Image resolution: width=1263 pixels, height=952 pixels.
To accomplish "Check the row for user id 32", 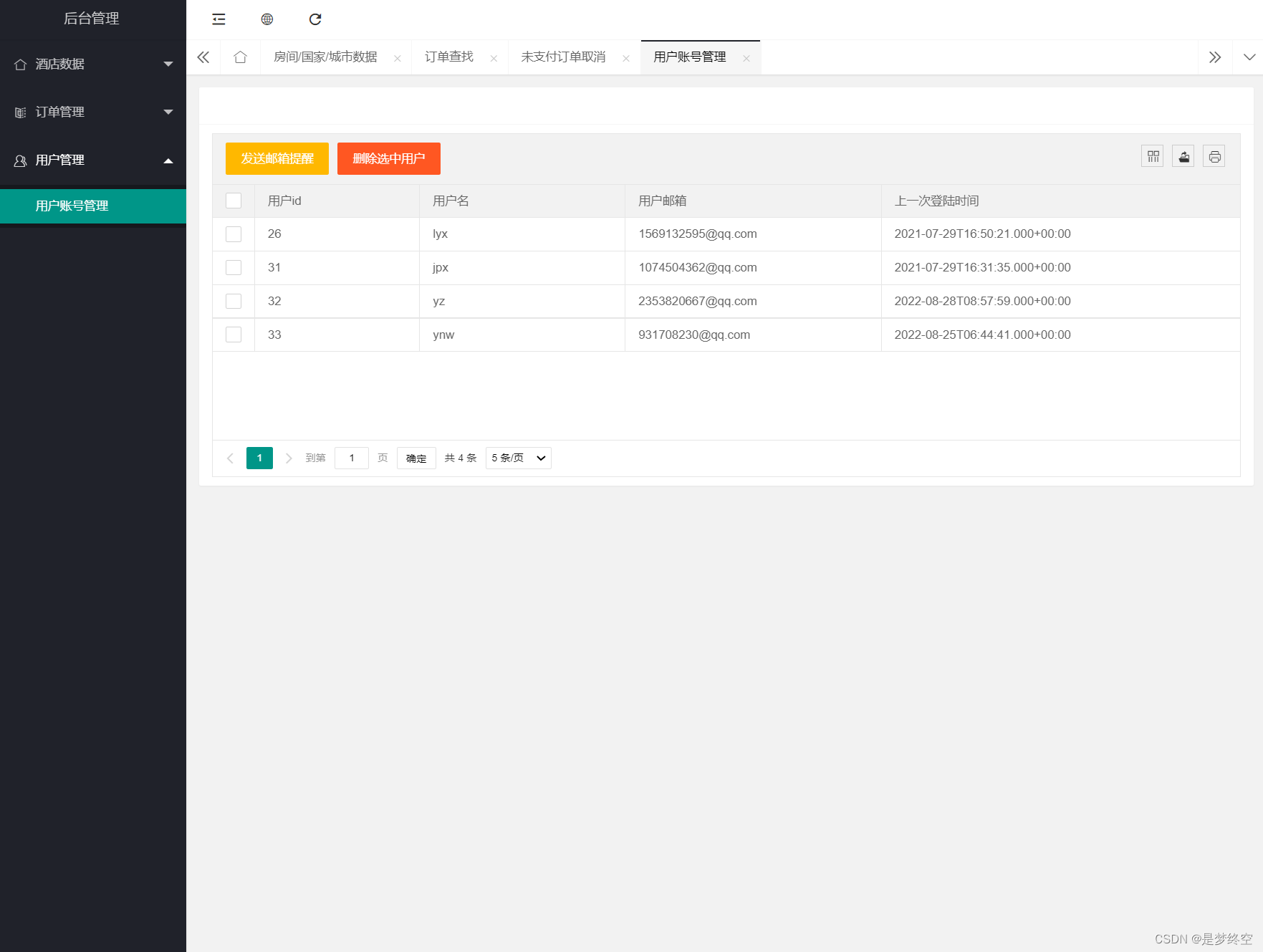I will pos(234,302).
